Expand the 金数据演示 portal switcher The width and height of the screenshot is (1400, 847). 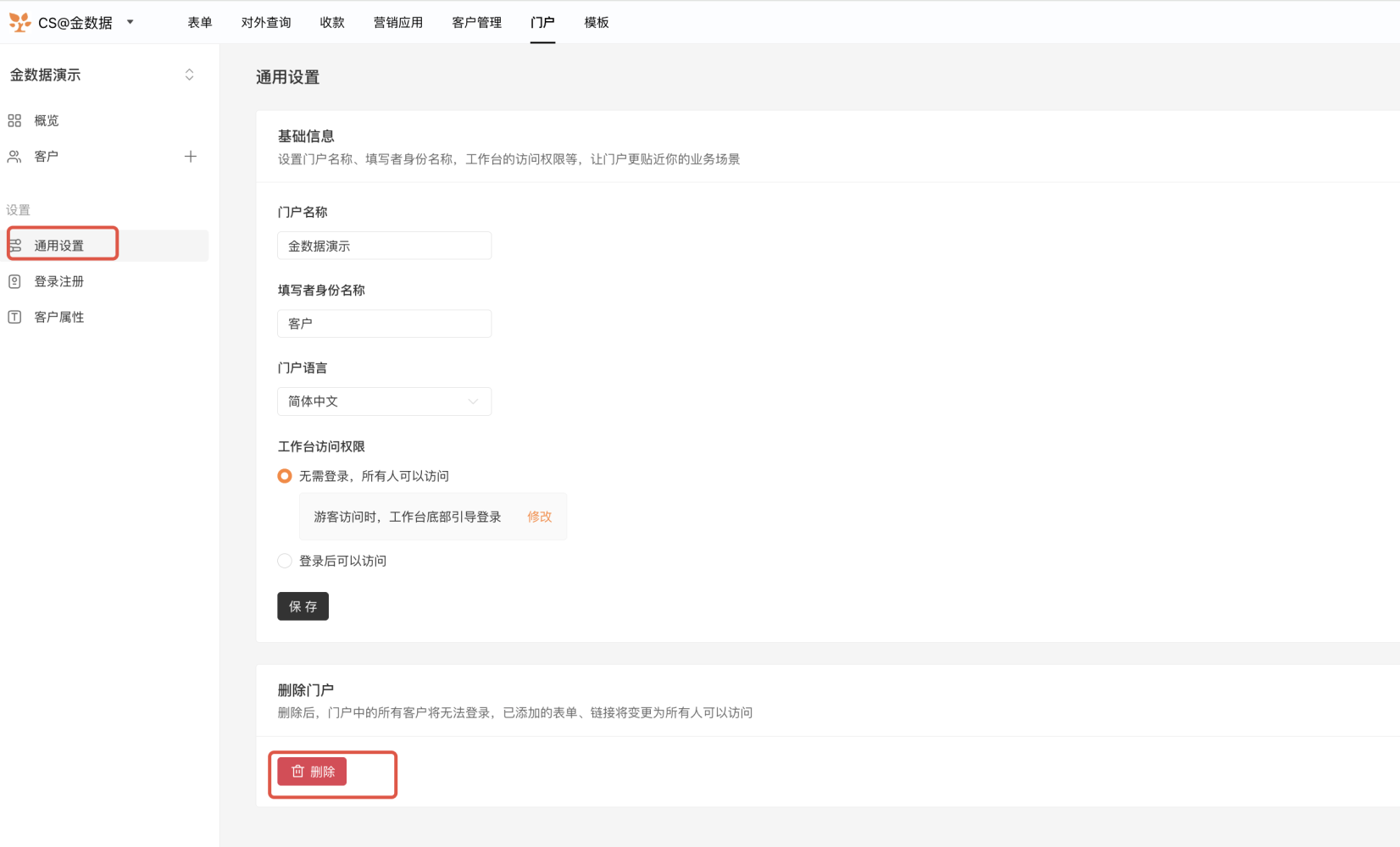pyautogui.click(x=189, y=75)
